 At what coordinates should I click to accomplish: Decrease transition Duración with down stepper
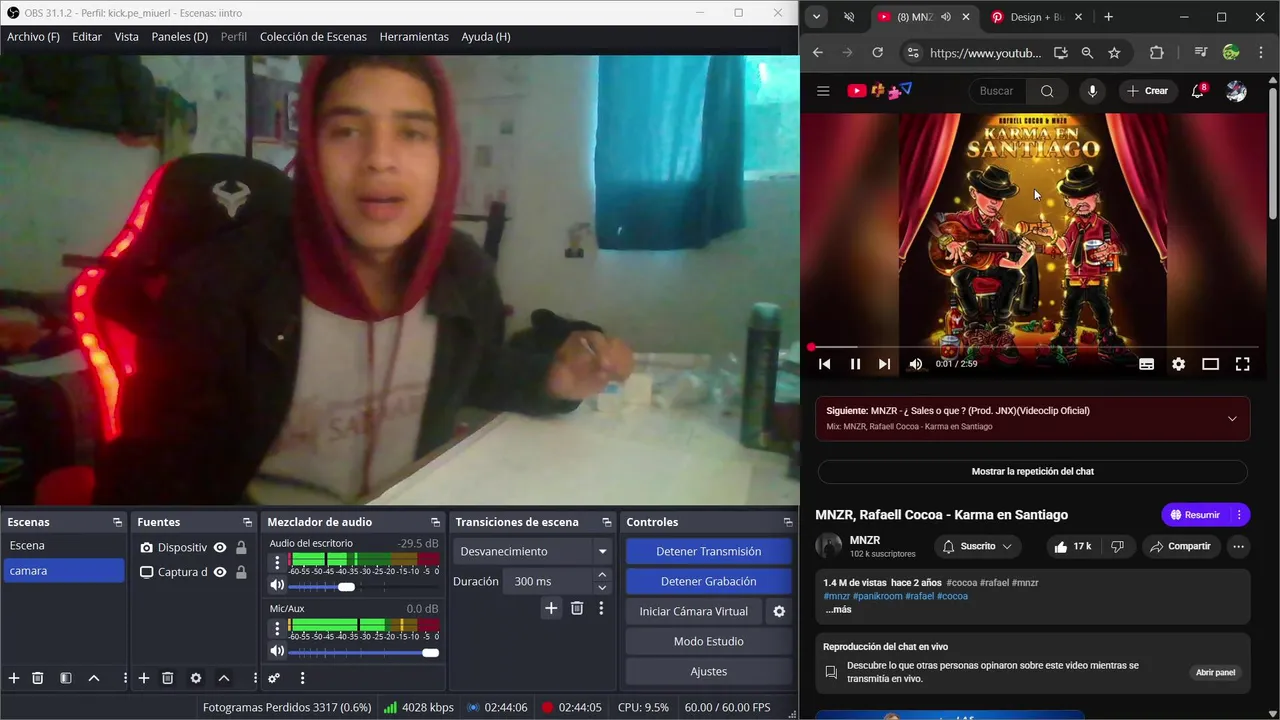pyautogui.click(x=602, y=587)
